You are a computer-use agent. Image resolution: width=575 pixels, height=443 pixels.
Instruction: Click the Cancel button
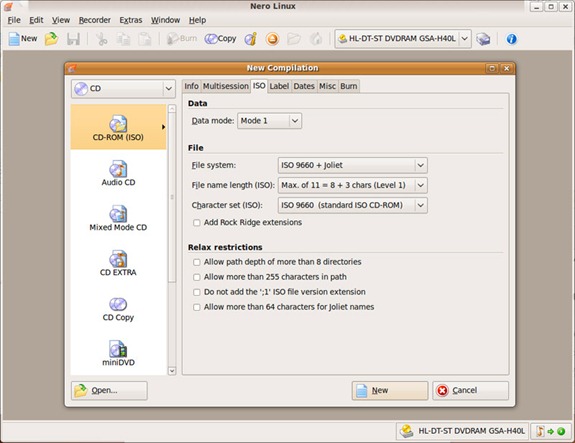(x=470, y=391)
